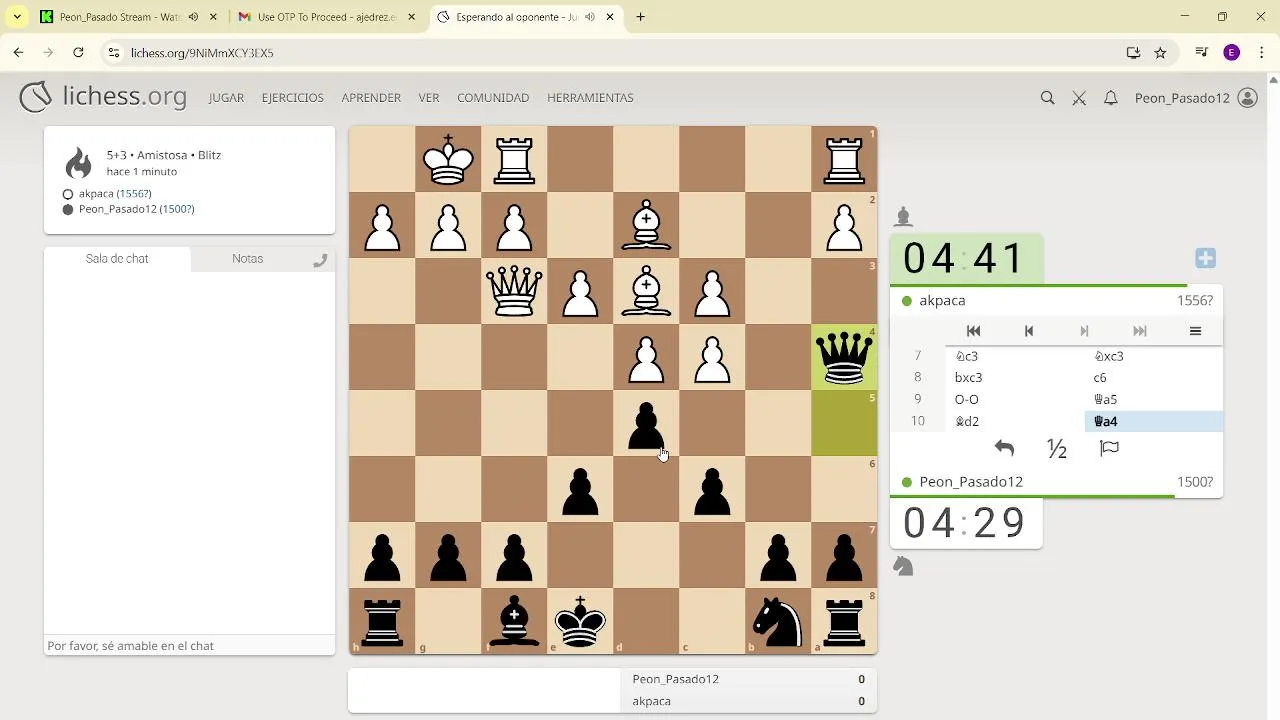
Task: Open the VER menu
Action: coord(429,98)
